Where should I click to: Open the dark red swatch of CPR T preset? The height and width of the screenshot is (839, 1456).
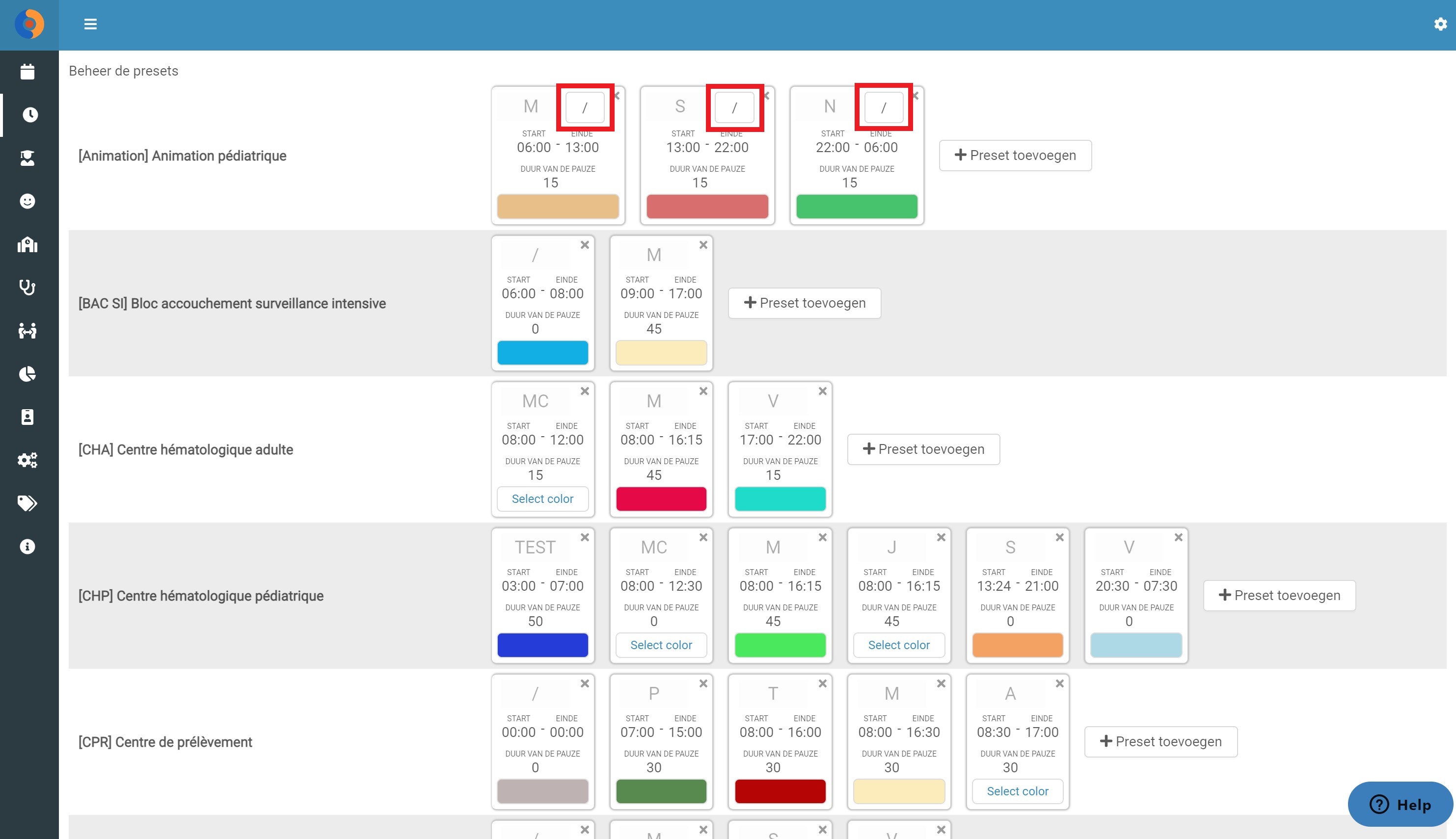pyautogui.click(x=780, y=791)
